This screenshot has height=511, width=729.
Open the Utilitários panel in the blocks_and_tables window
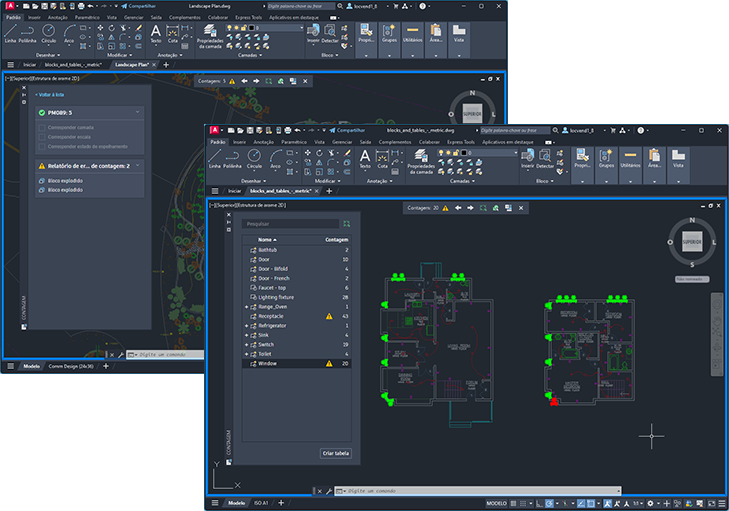(630, 165)
